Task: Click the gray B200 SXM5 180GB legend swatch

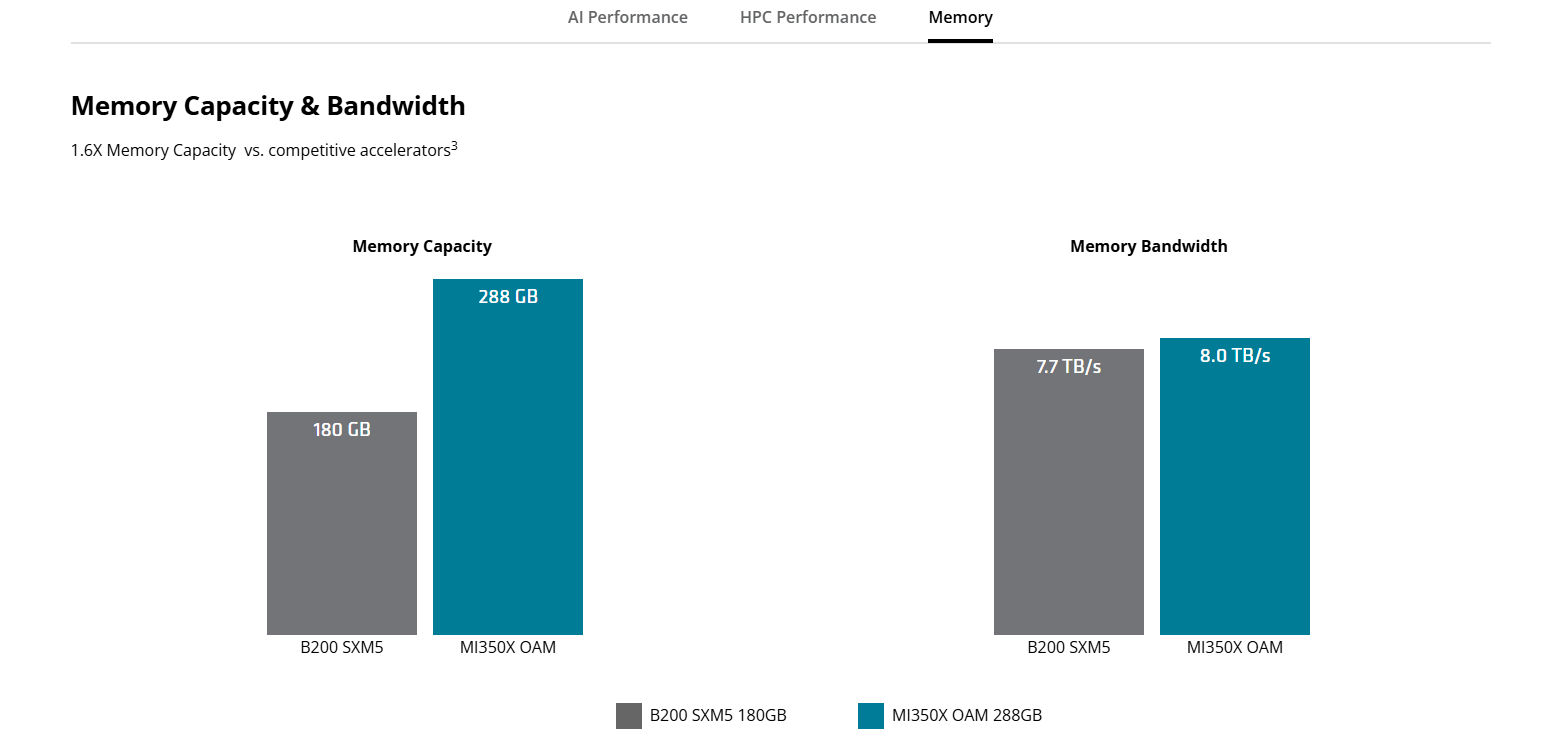Action: (x=629, y=716)
